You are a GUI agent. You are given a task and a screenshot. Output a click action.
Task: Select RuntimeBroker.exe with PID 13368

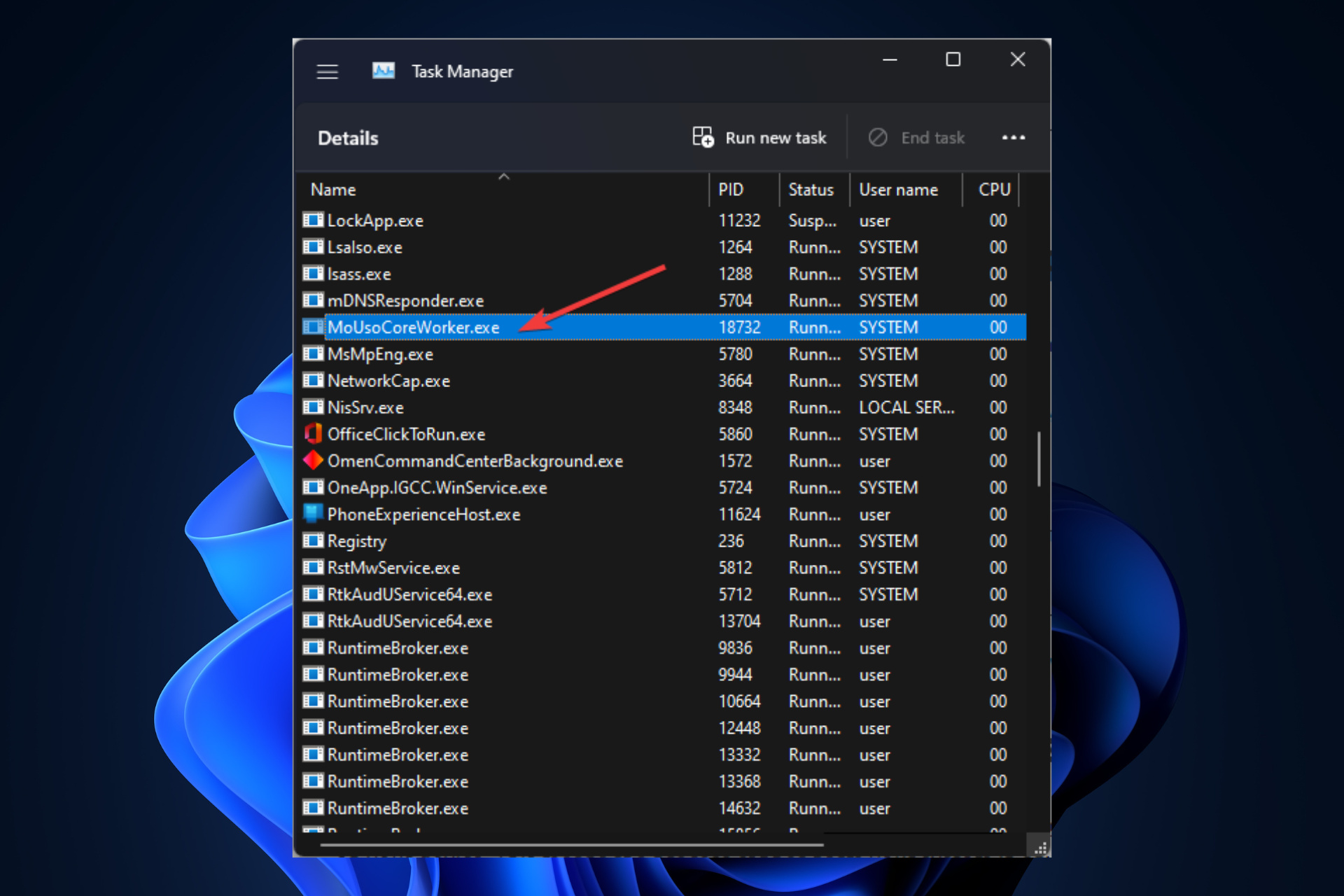398,782
